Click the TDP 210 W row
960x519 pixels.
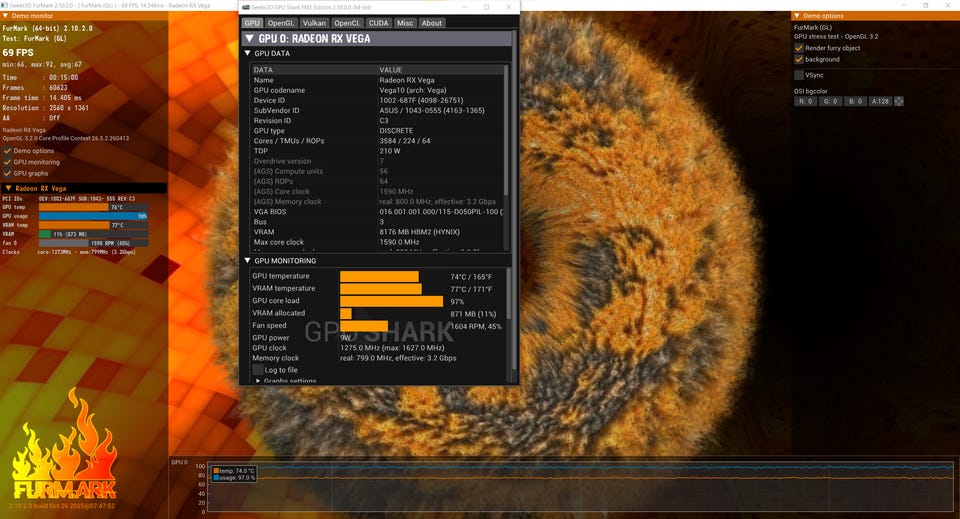(x=377, y=151)
